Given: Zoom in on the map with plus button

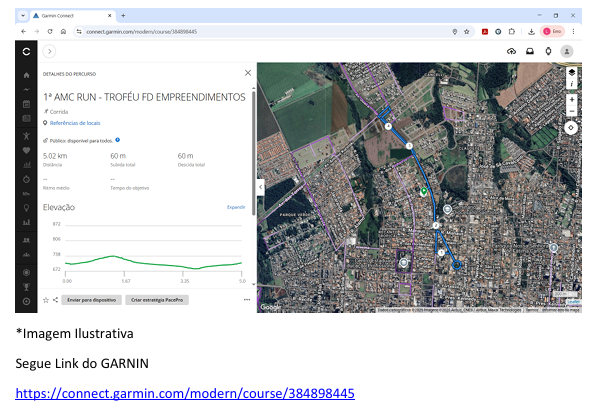Looking at the screenshot, I should (x=571, y=100).
